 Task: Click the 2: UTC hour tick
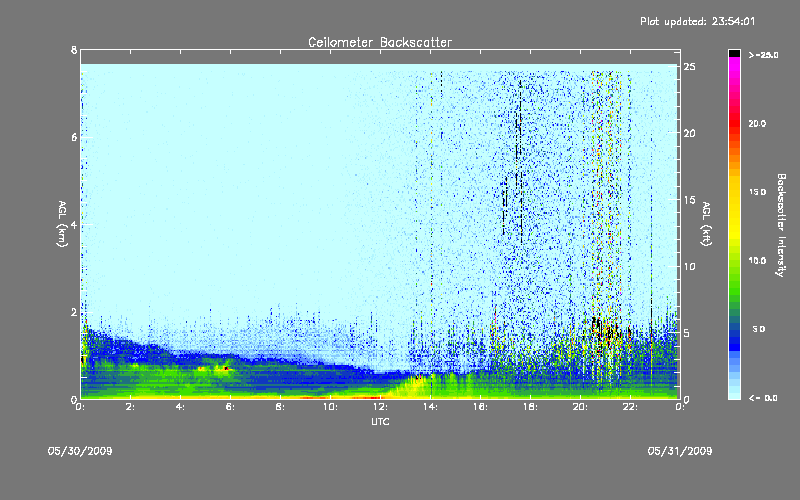click(x=131, y=407)
